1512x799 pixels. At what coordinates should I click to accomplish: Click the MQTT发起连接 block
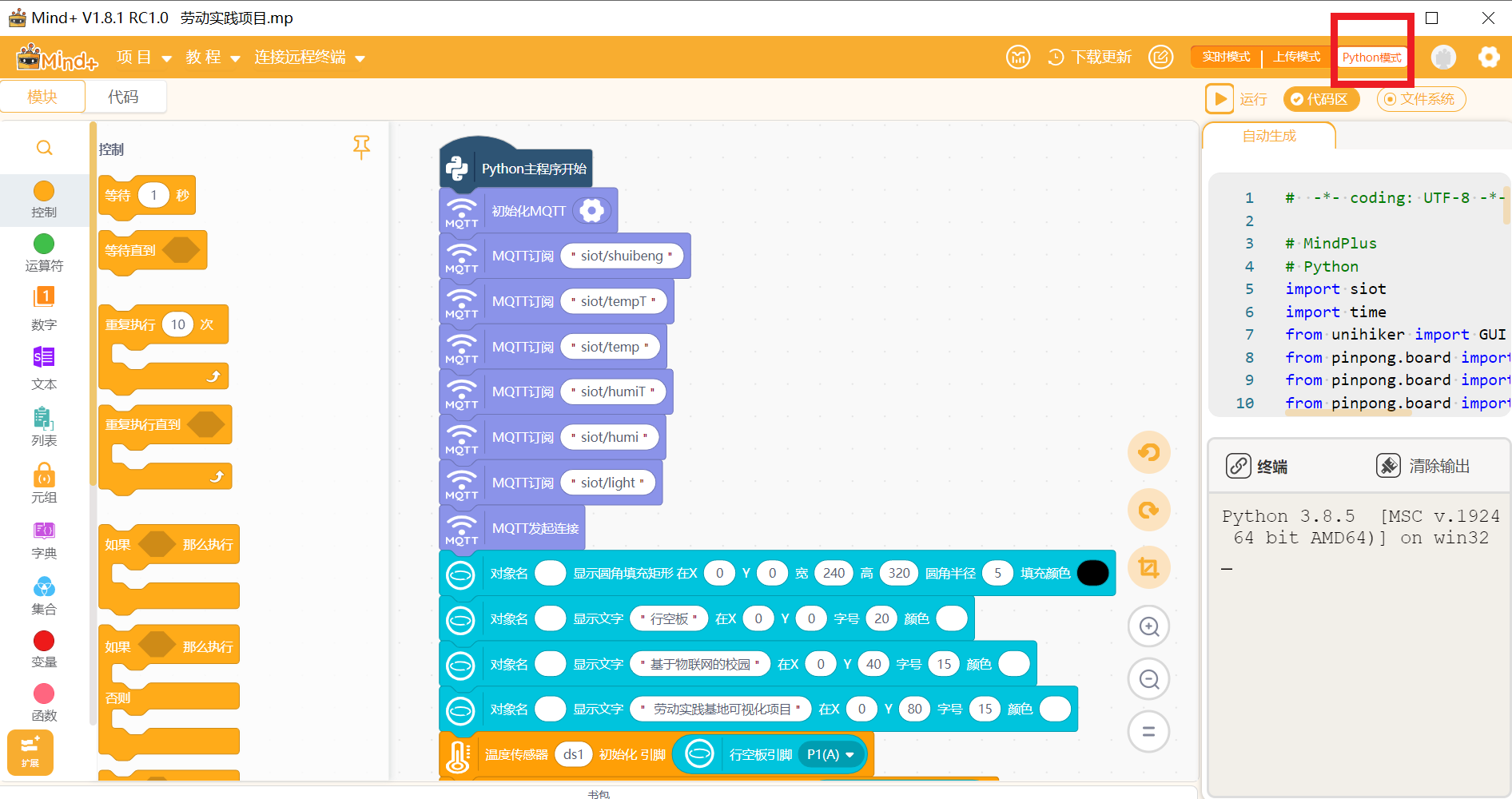[x=511, y=528]
